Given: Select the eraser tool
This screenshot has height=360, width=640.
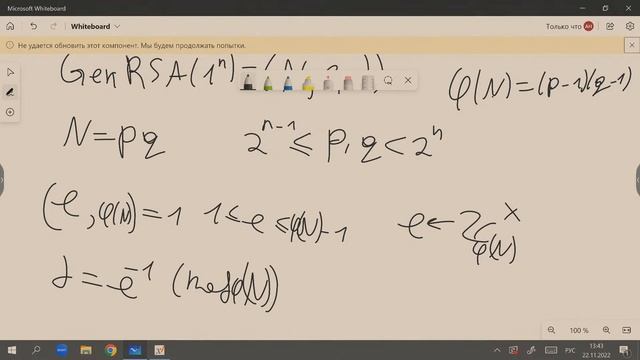Looking at the screenshot, I should tap(348, 83).
